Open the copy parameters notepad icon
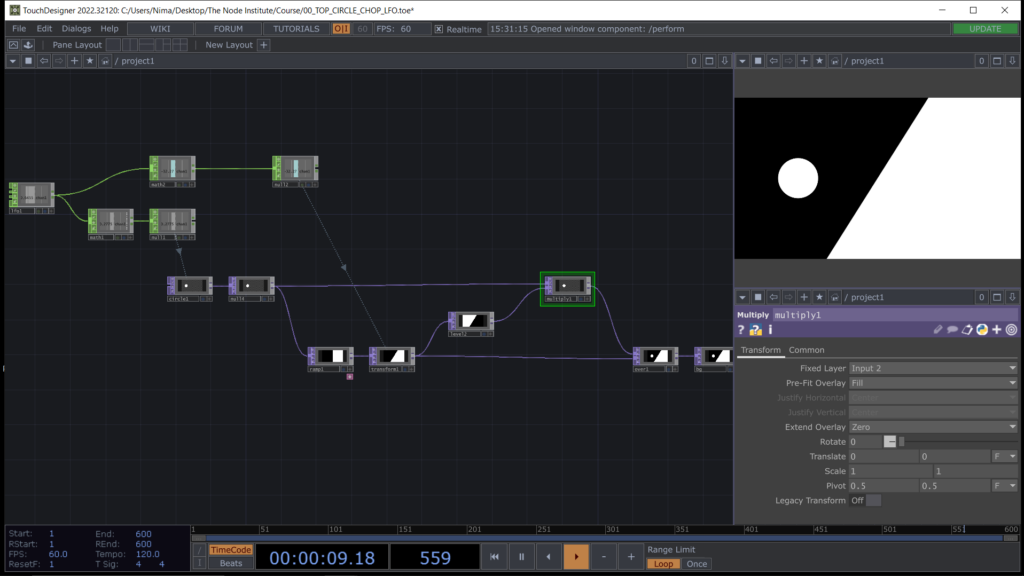This screenshot has height=576, width=1024. [967, 330]
